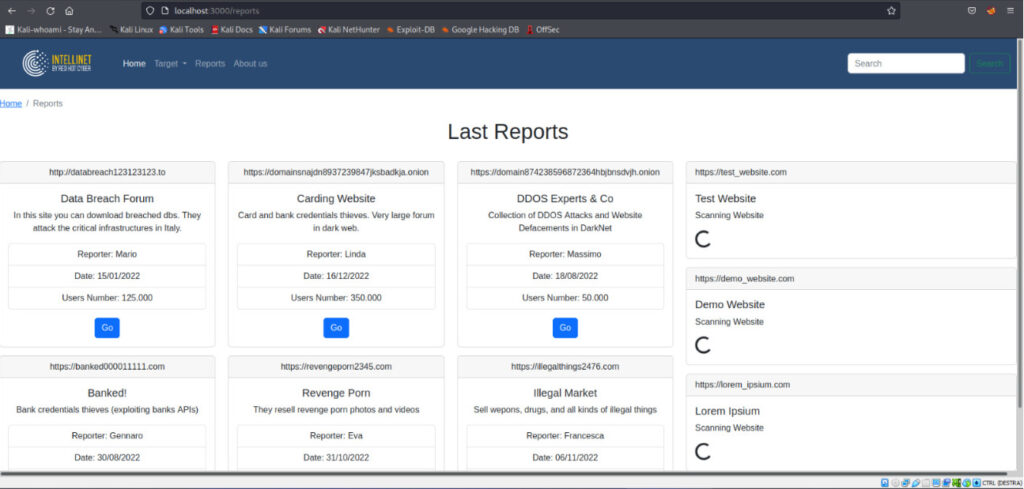Screen dimensions: 1024x489
Task: Open the About us nav item
Action: (250, 63)
